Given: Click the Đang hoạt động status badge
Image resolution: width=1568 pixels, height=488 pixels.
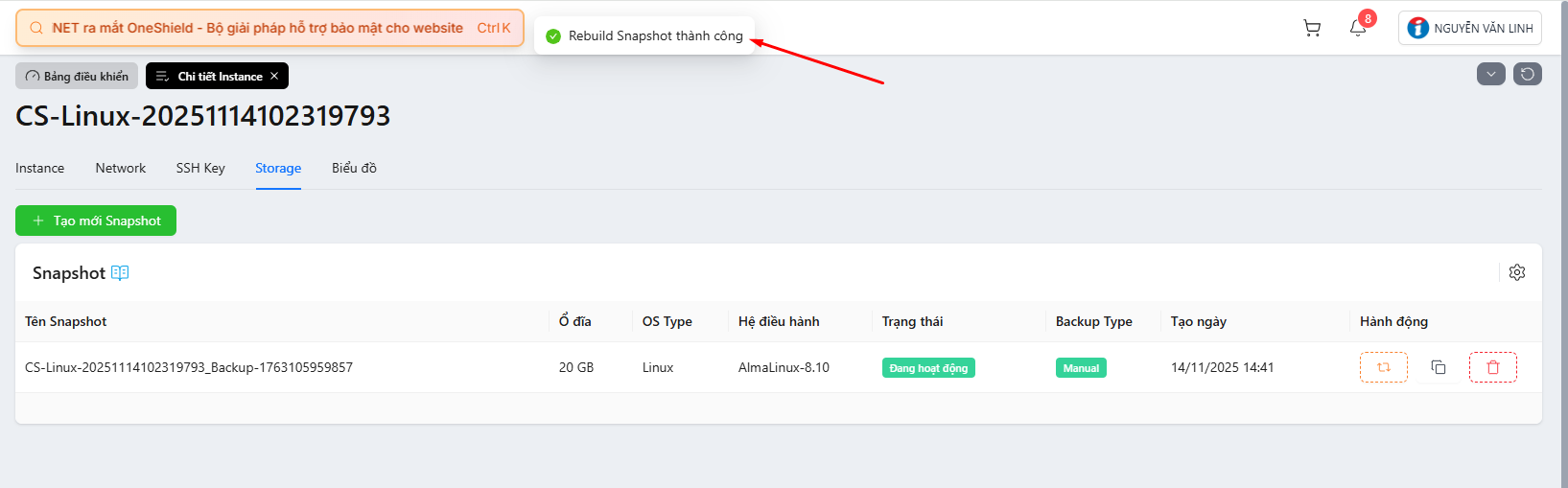Looking at the screenshot, I should [x=928, y=368].
